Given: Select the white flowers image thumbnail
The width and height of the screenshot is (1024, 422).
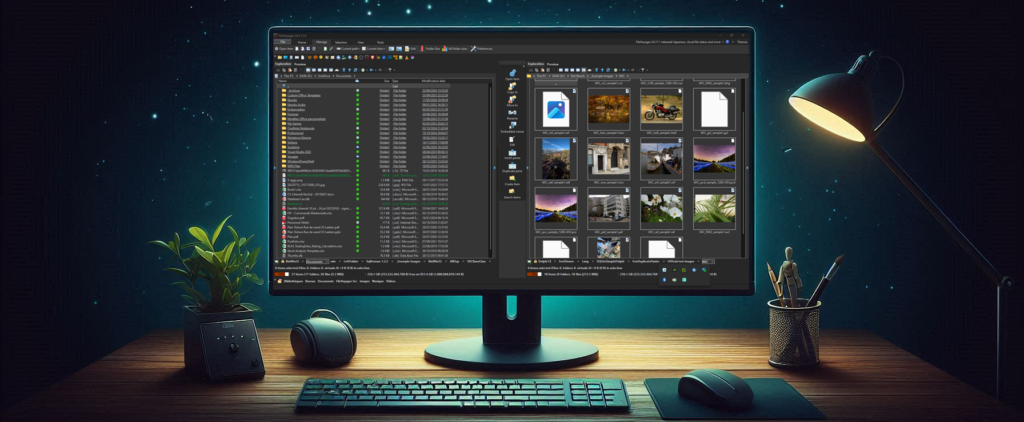Looking at the screenshot, I should [661, 208].
